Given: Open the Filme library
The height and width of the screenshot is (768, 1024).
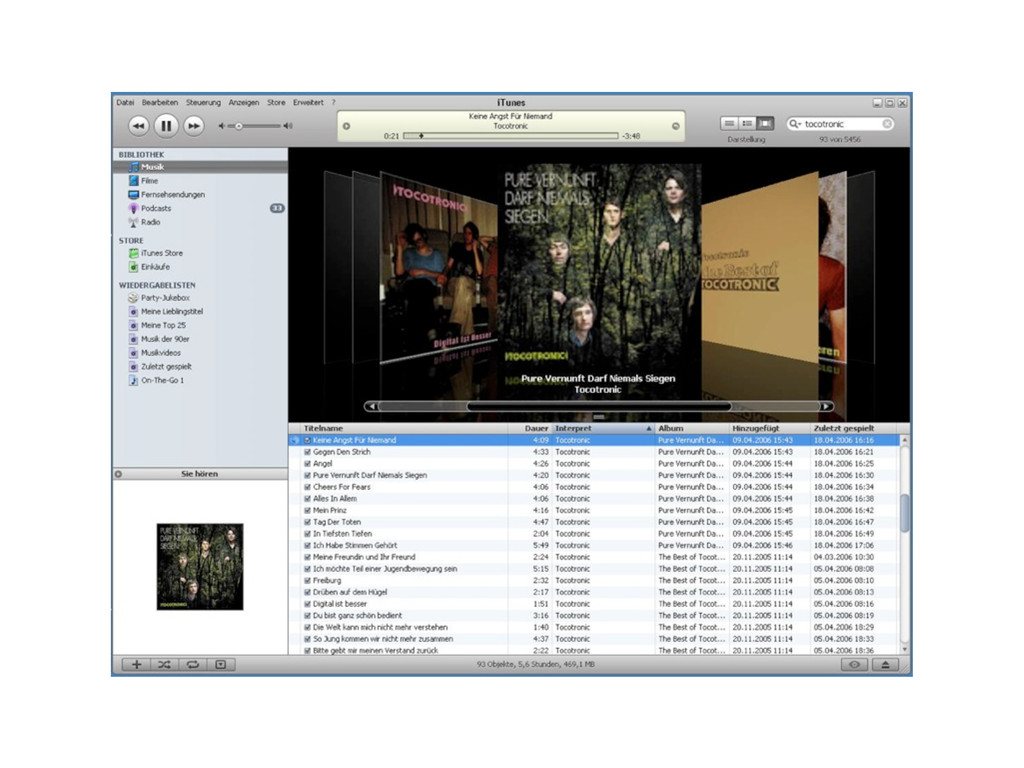Looking at the screenshot, I should [150, 181].
